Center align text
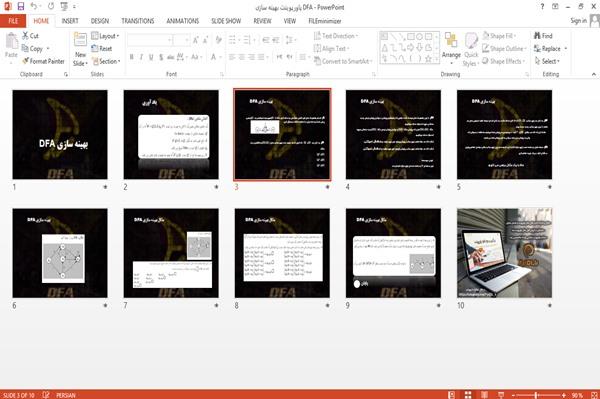The height and width of the screenshot is (399, 600). 242,57
